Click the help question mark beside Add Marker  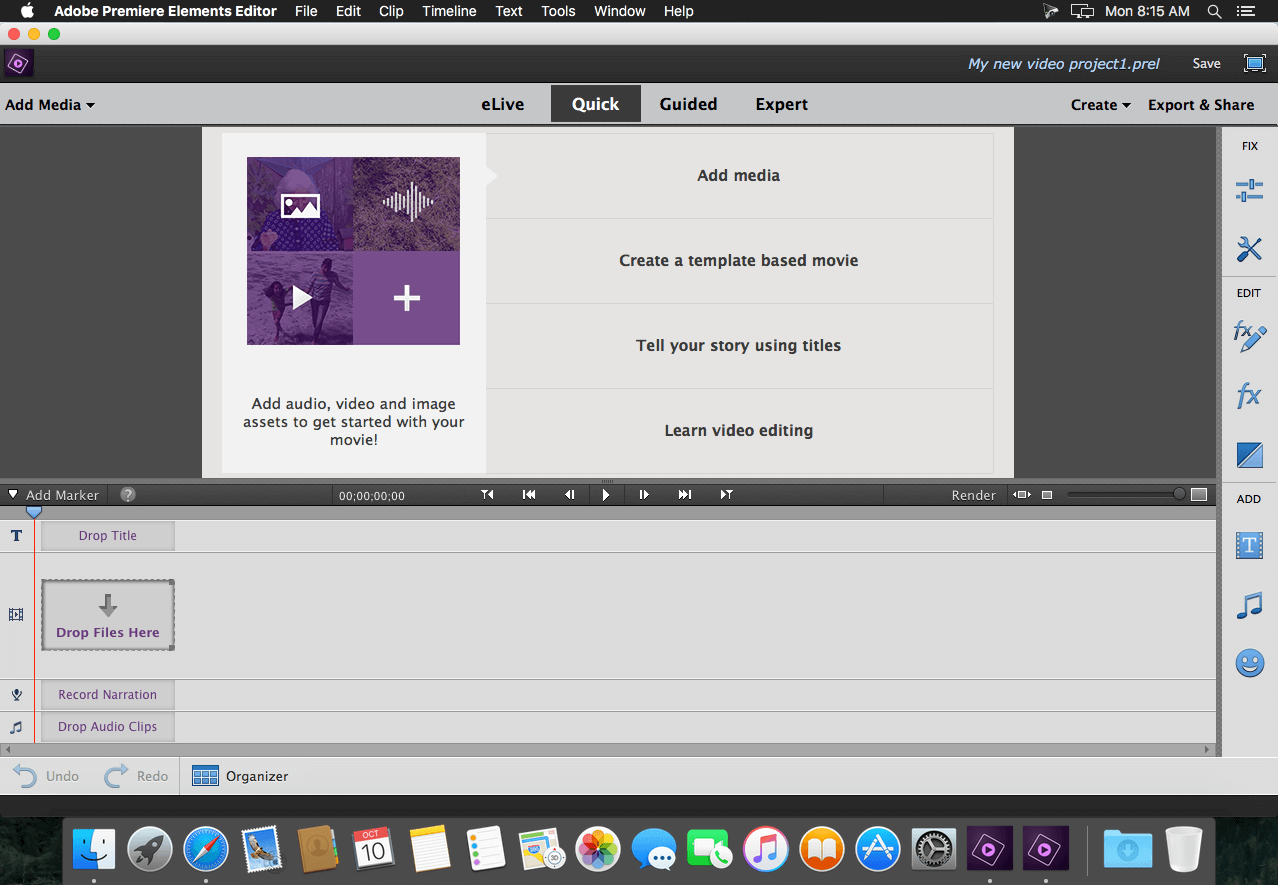coord(128,494)
